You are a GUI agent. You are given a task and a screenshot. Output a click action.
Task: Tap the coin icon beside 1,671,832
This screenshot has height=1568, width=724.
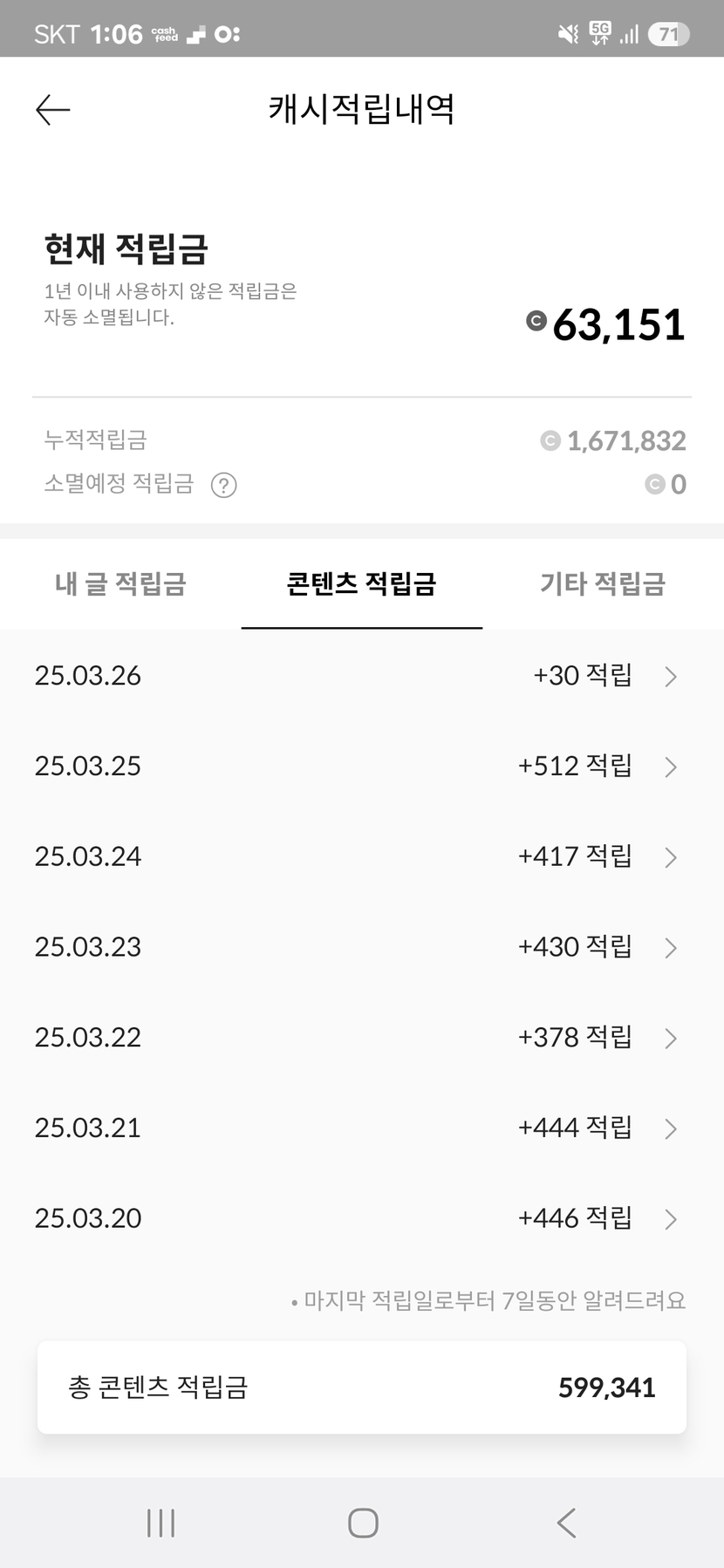[550, 441]
